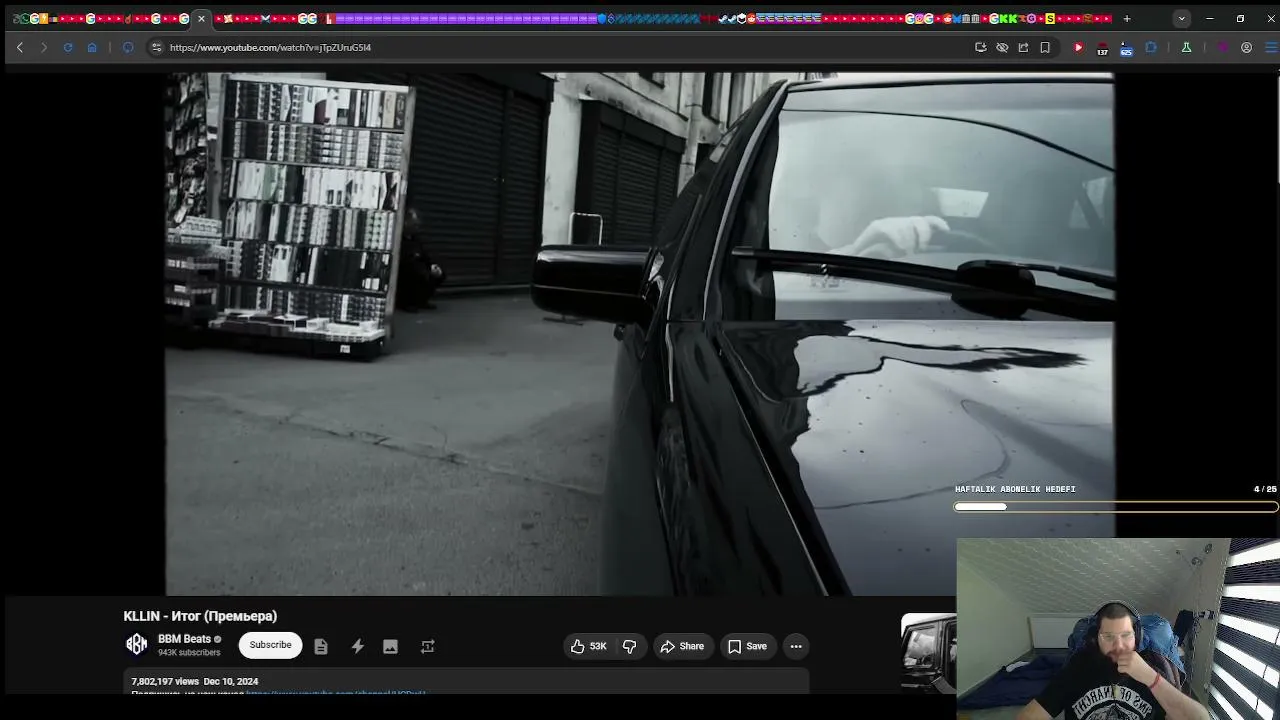Viewport: 1280px width, 720px height.
Task: Open the extension showing badge 625
Action: (1126, 48)
